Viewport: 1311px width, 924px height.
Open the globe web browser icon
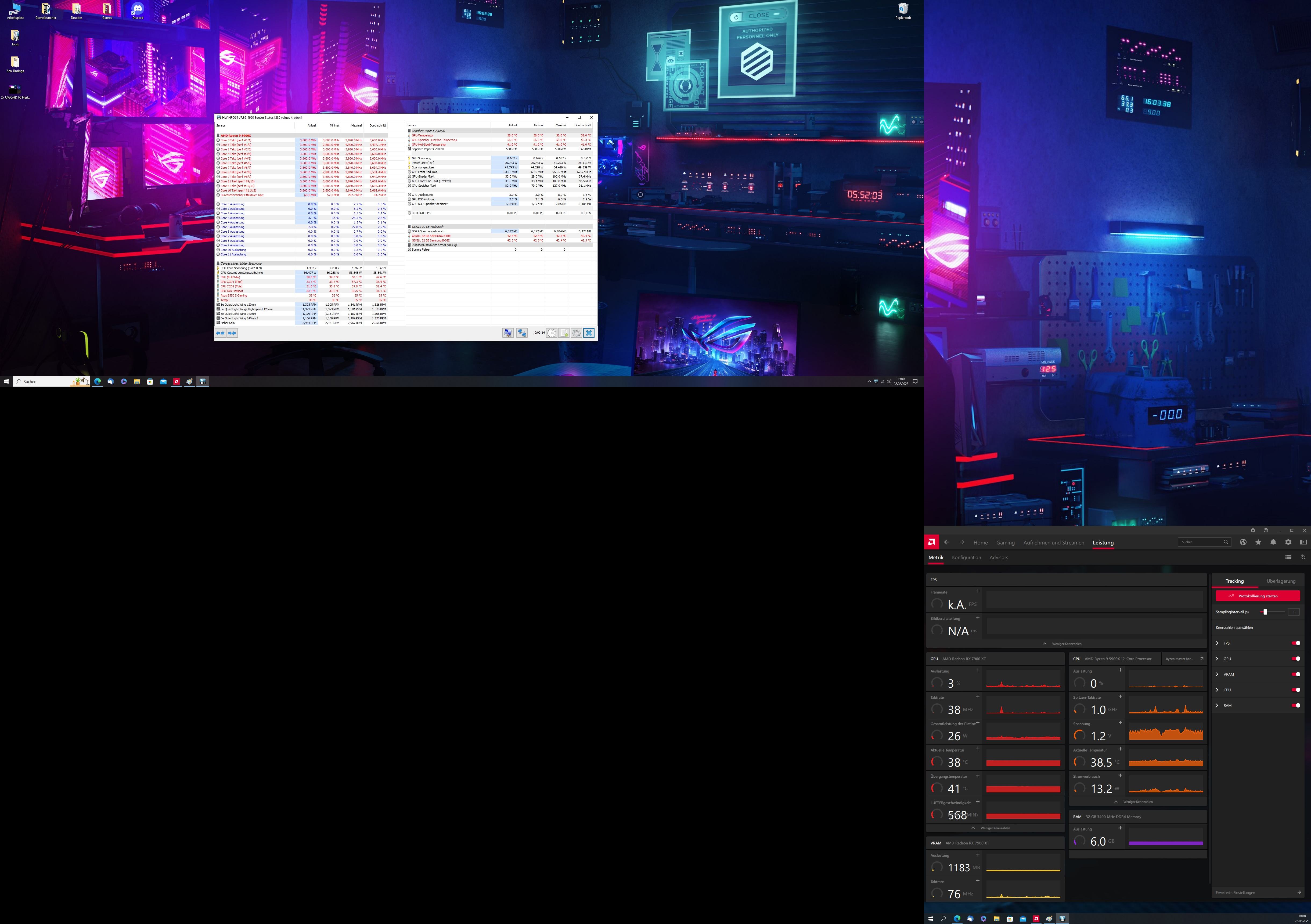click(x=1243, y=542)
